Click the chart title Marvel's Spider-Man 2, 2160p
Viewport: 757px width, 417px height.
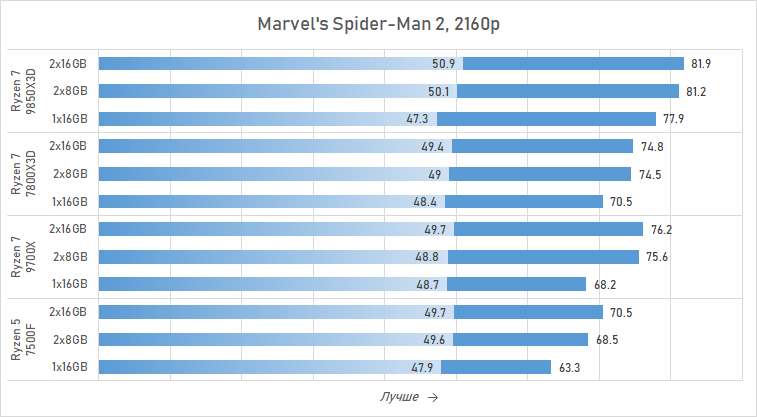coord(378,23)
